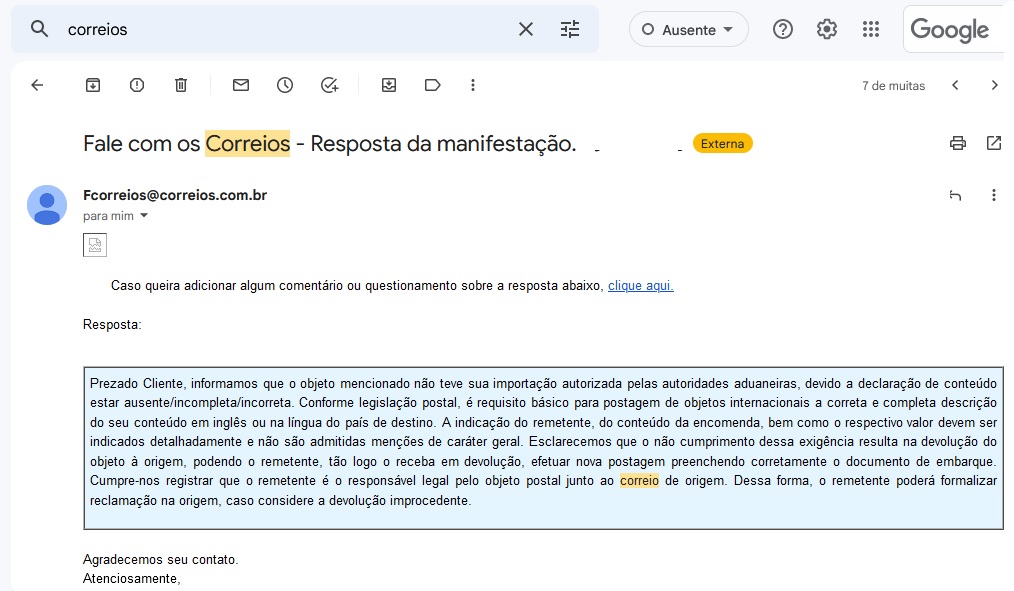Image resolution: width=1014 pixels, height=591 pixels.
Task: Click the 'Agradecemos seu contato.' line
Action: 160,559
